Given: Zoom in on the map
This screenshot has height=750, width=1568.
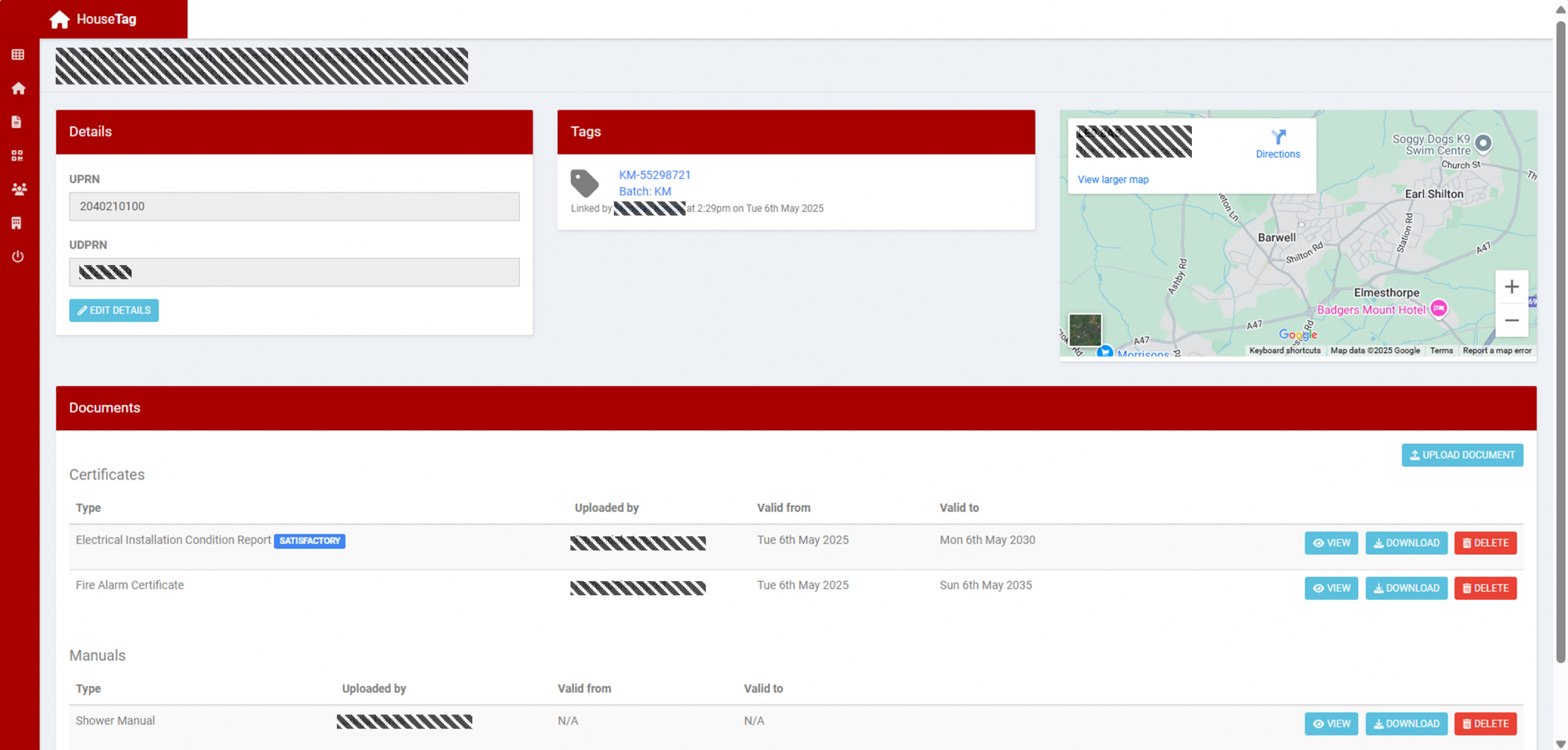Looking at the screenshot, I should pyautogui.click(x=1511, y=287).
